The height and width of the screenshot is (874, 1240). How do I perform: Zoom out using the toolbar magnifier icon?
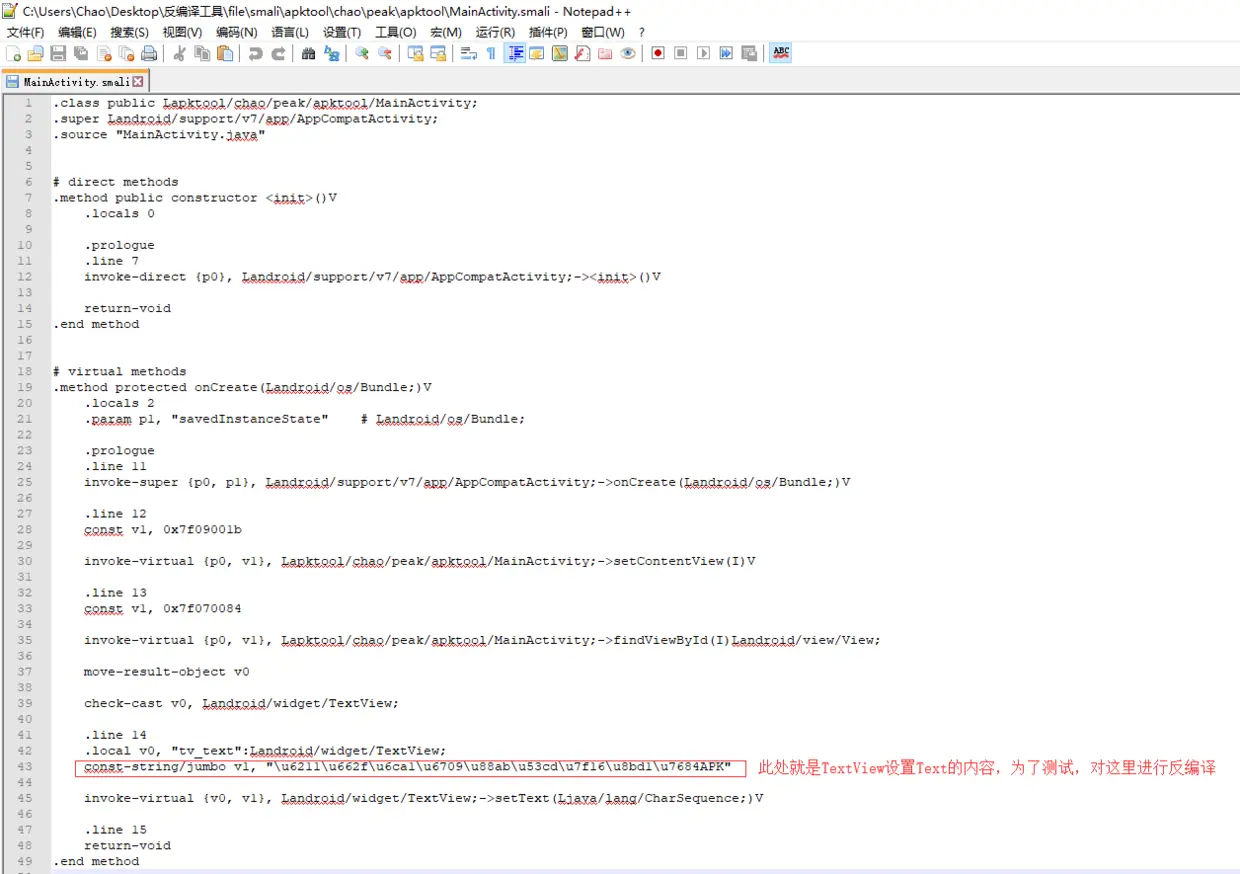(385, 53)
